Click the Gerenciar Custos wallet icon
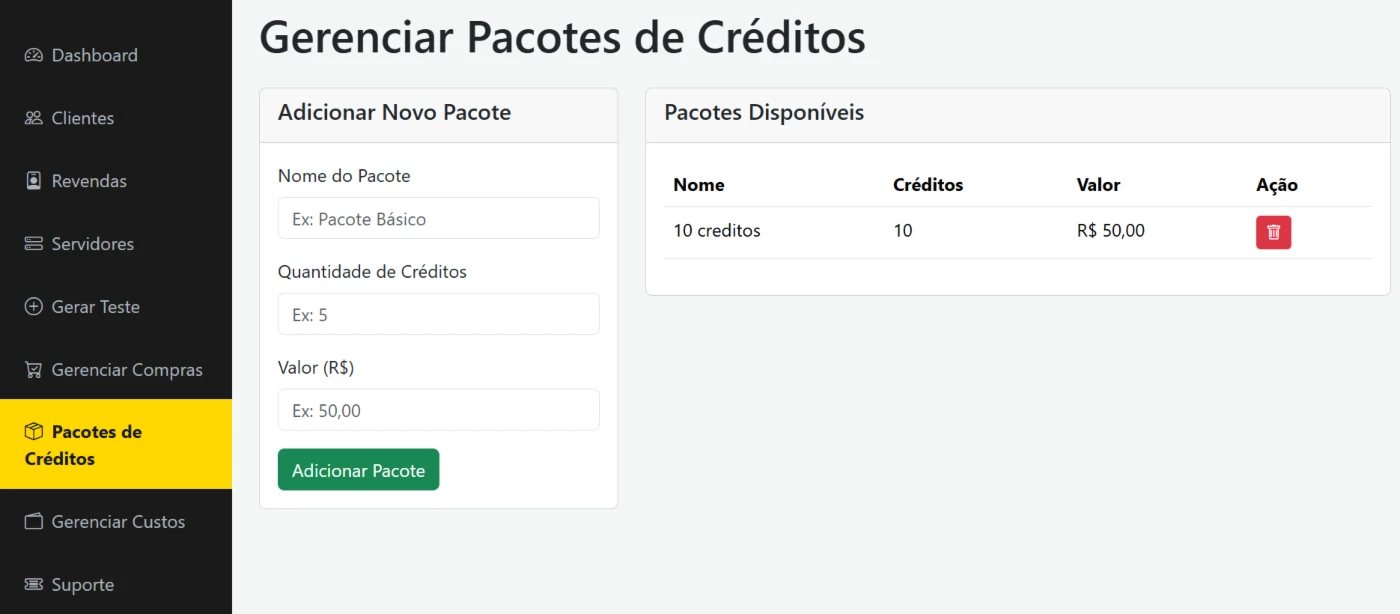 pos(34,522)
